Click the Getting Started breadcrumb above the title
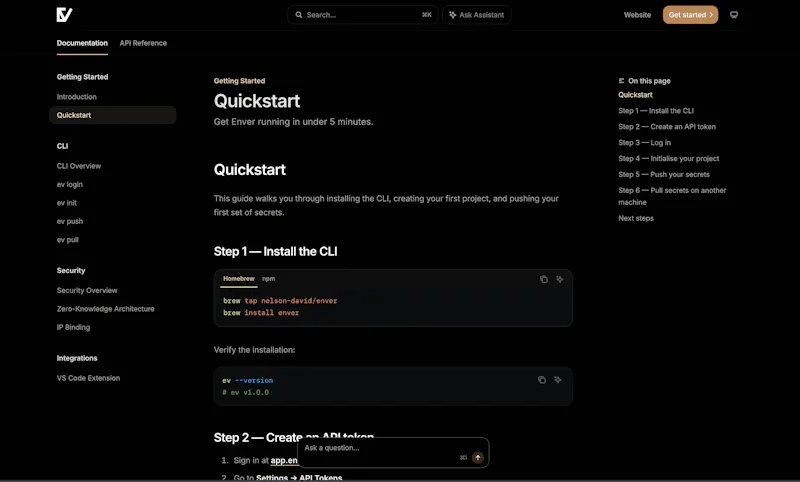This screenshot has width=800, height=482. 239,81
